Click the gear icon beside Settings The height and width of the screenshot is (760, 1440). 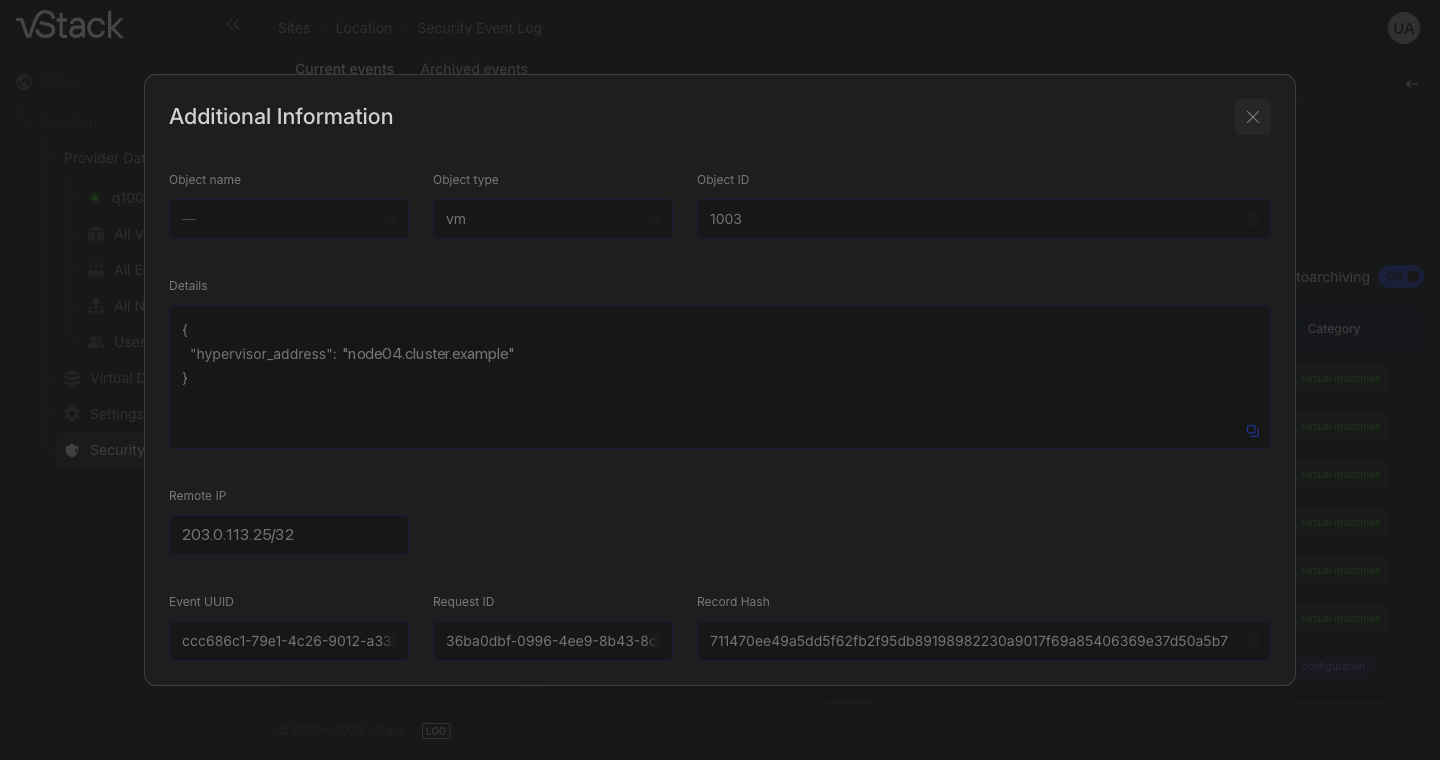[72, 414]
